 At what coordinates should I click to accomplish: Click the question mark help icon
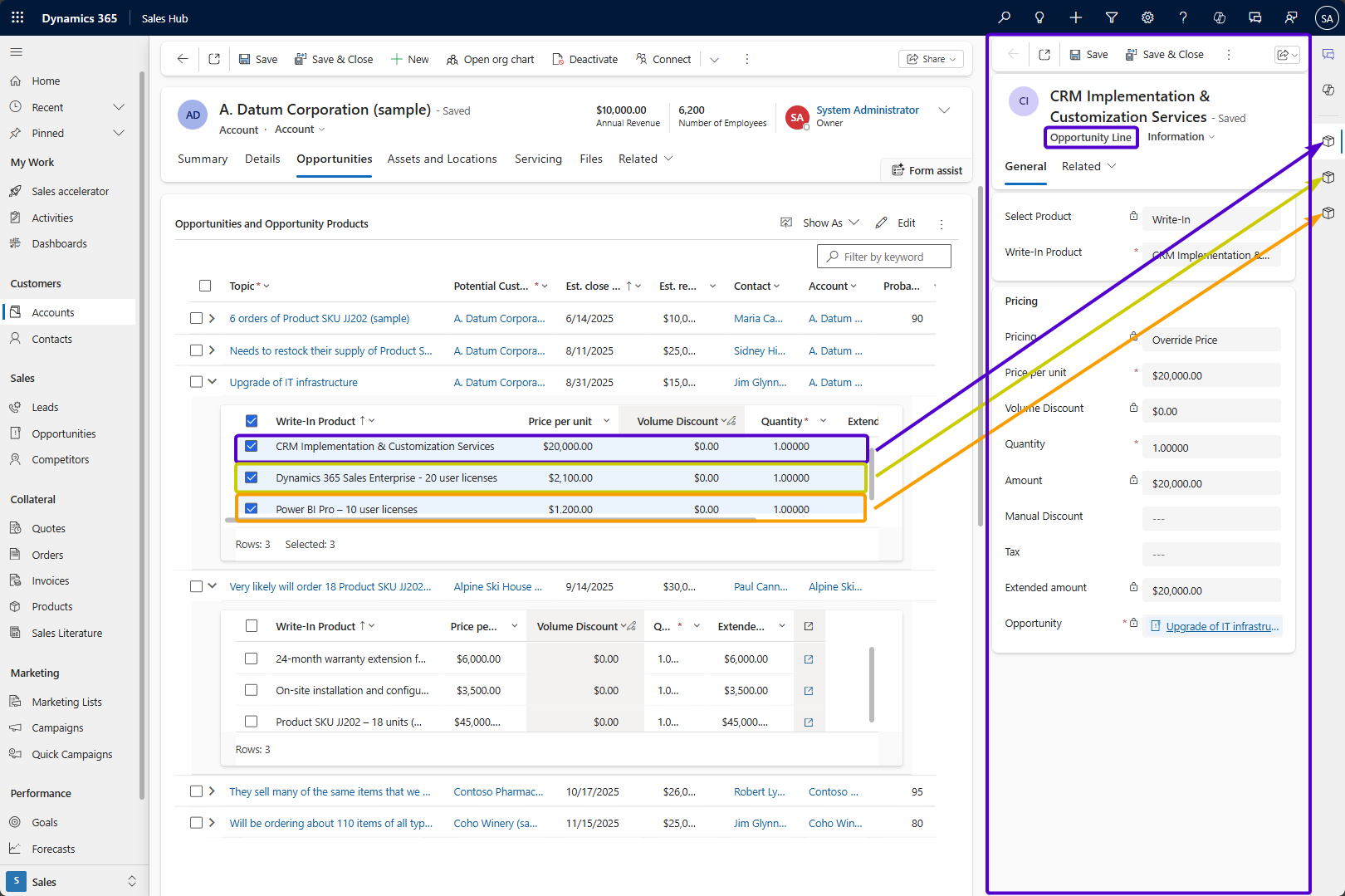pos(1183,17)
